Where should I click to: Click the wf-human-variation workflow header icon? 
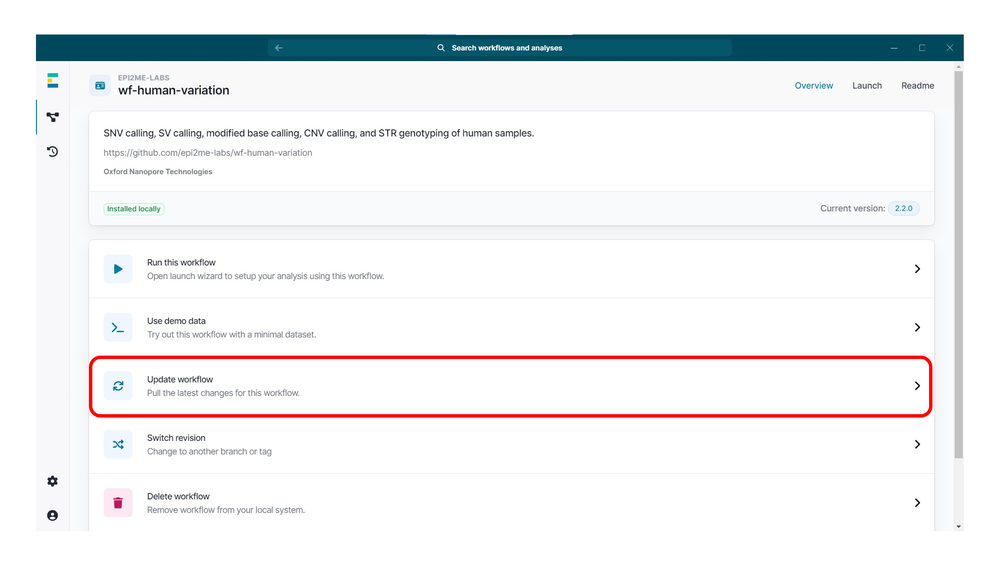(x=100, y=86)
